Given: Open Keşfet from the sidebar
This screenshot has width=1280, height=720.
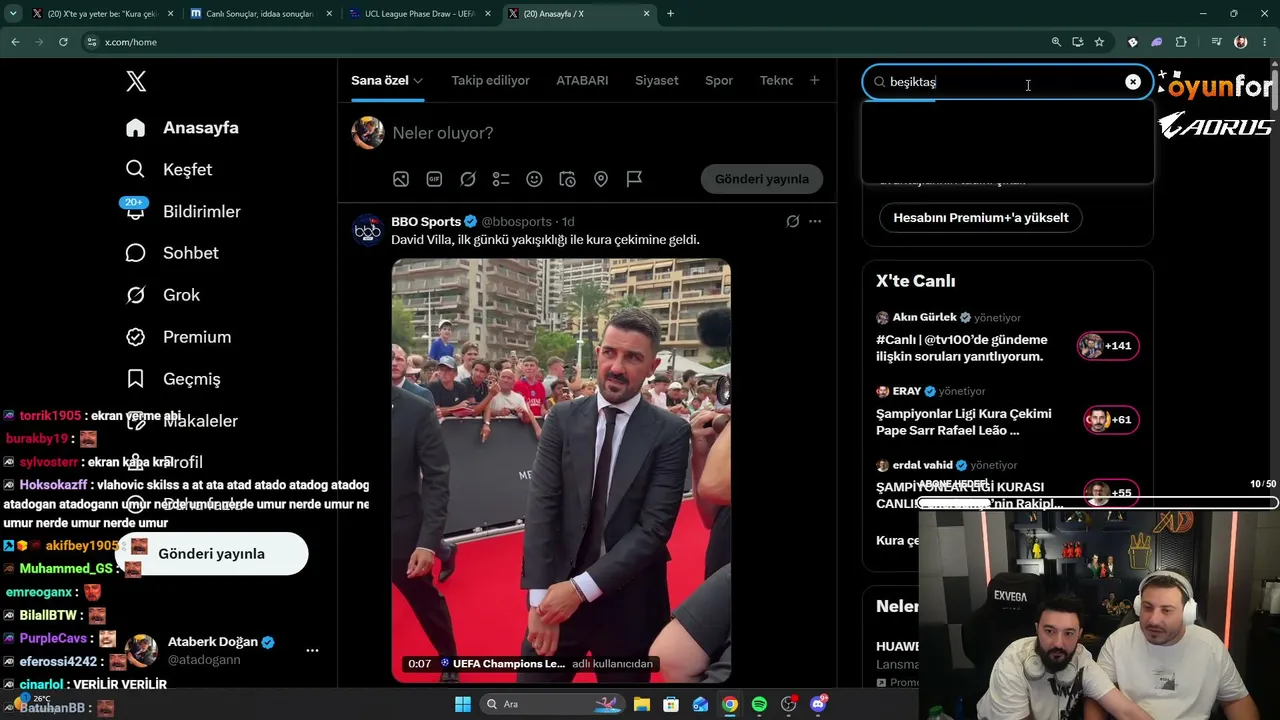Looking at the screenshot, I should 169,170.
